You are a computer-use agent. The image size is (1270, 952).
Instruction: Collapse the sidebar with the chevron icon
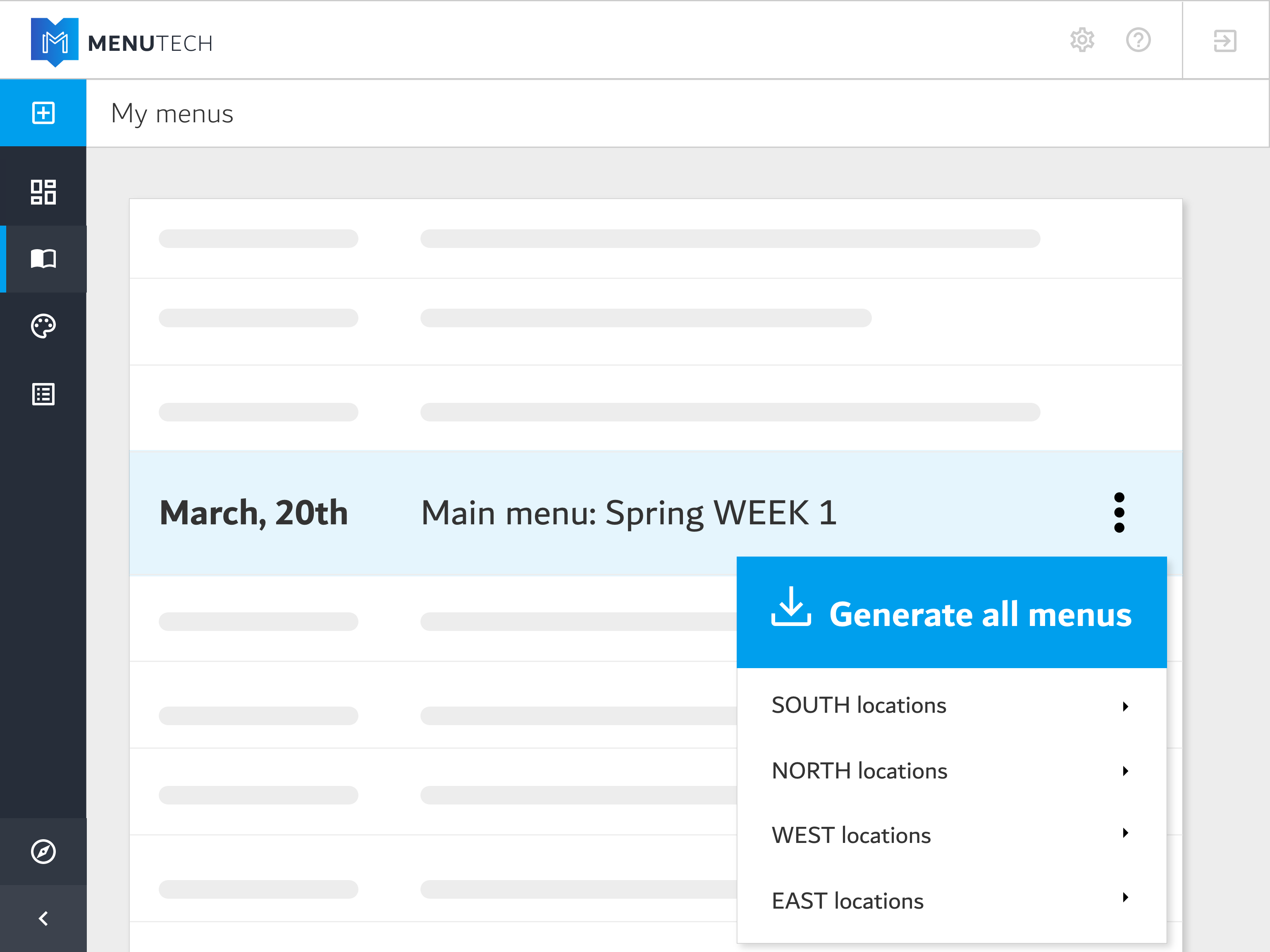click(x=43, y=918)
